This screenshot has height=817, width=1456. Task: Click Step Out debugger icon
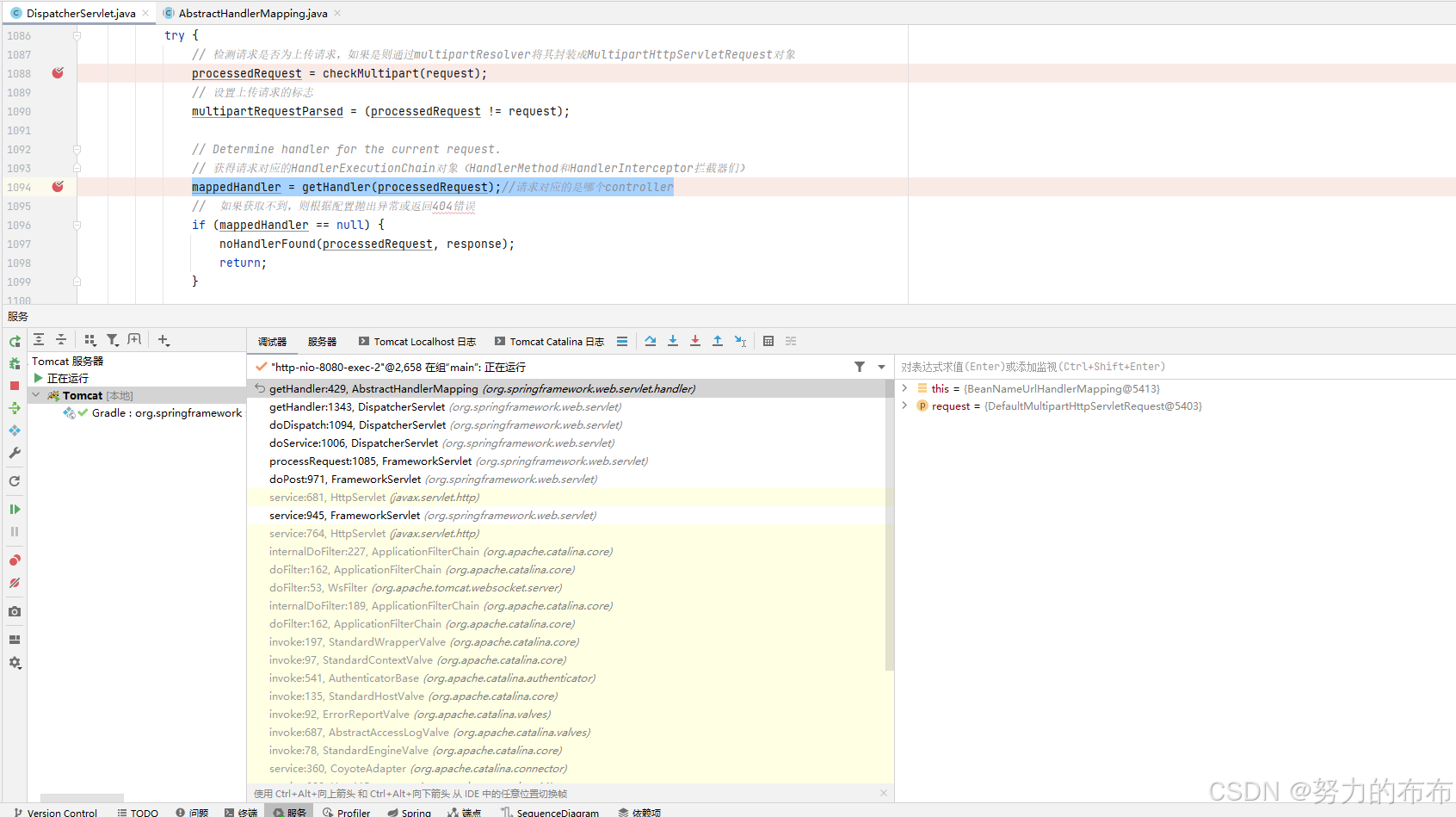pyautogui.click(x=718, y=341)
